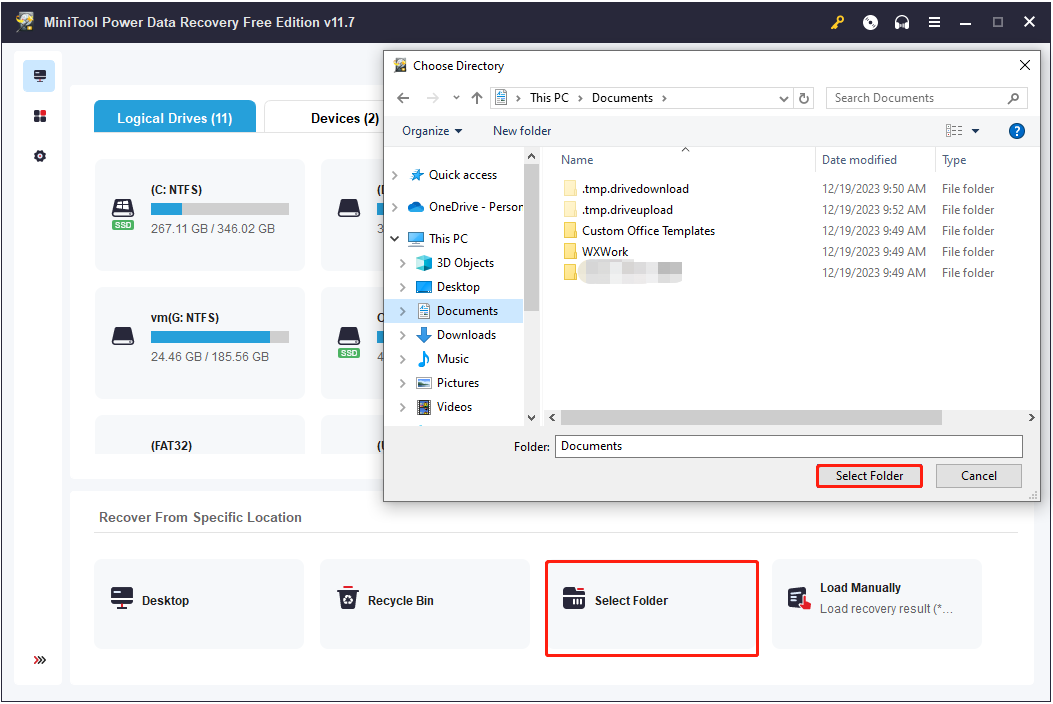
Task: Recover from Recycle Bin location
Action: [x=424, y=603]
